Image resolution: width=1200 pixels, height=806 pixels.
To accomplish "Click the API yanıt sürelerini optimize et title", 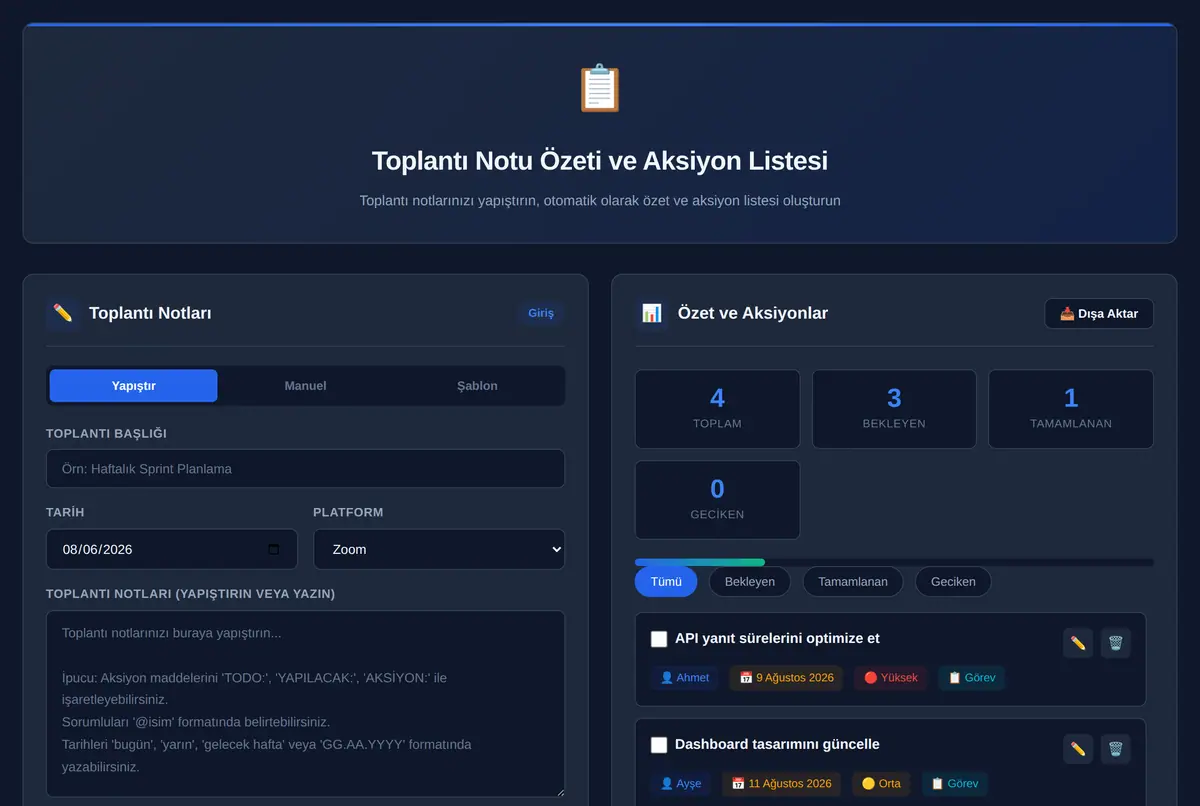I will click(x=777, y=639).
